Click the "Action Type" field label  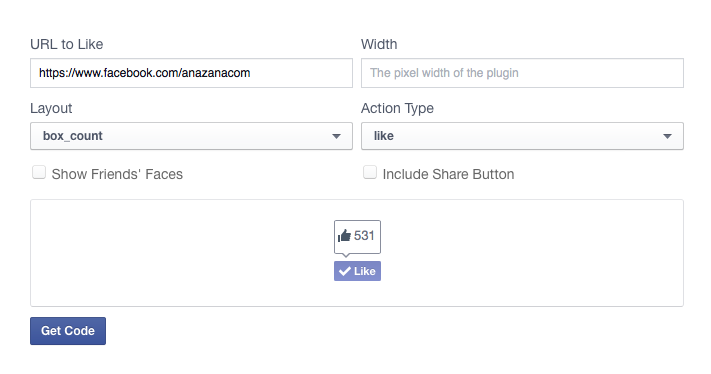(397, 108)
